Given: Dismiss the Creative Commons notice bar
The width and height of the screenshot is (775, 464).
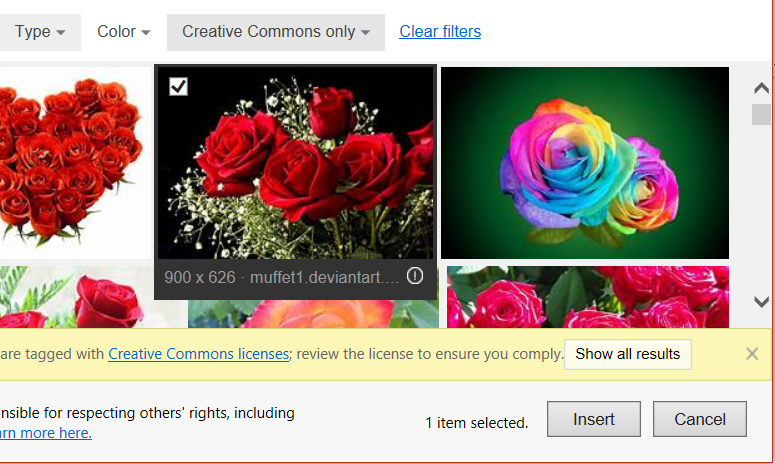Looking at the screenshot, I should 752,354.
